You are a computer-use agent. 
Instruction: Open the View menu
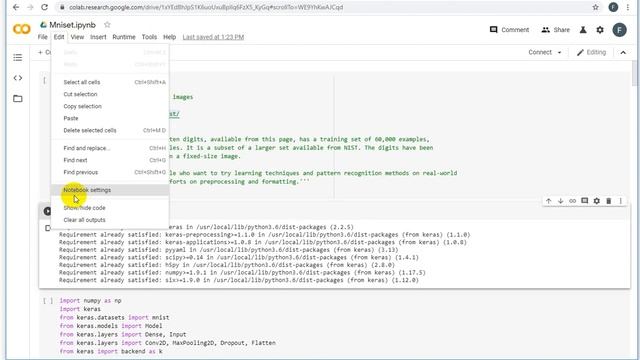tap(77, 37)
